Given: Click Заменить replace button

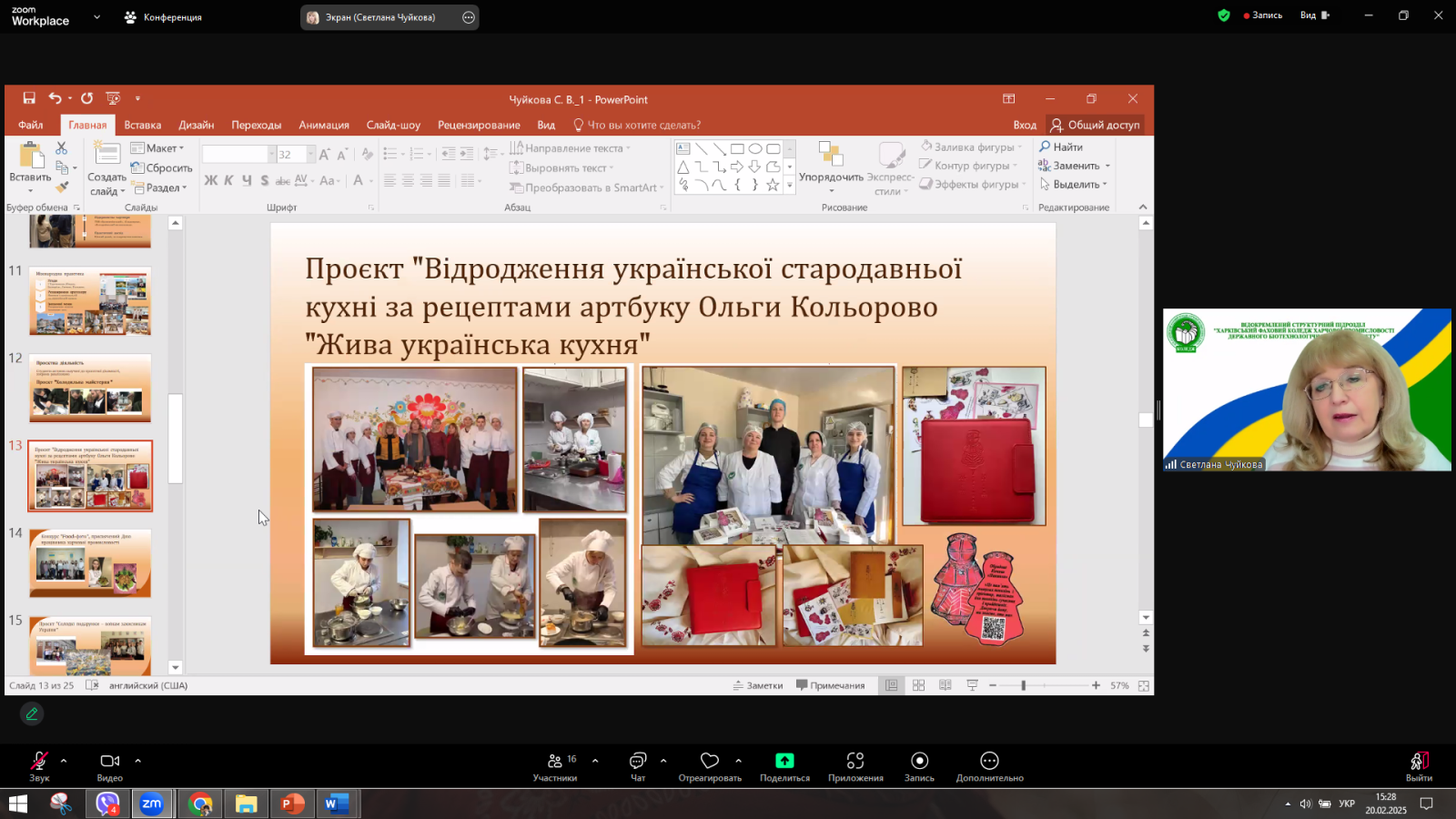Looking at the screenshot, I should (x=1074, y=166).
